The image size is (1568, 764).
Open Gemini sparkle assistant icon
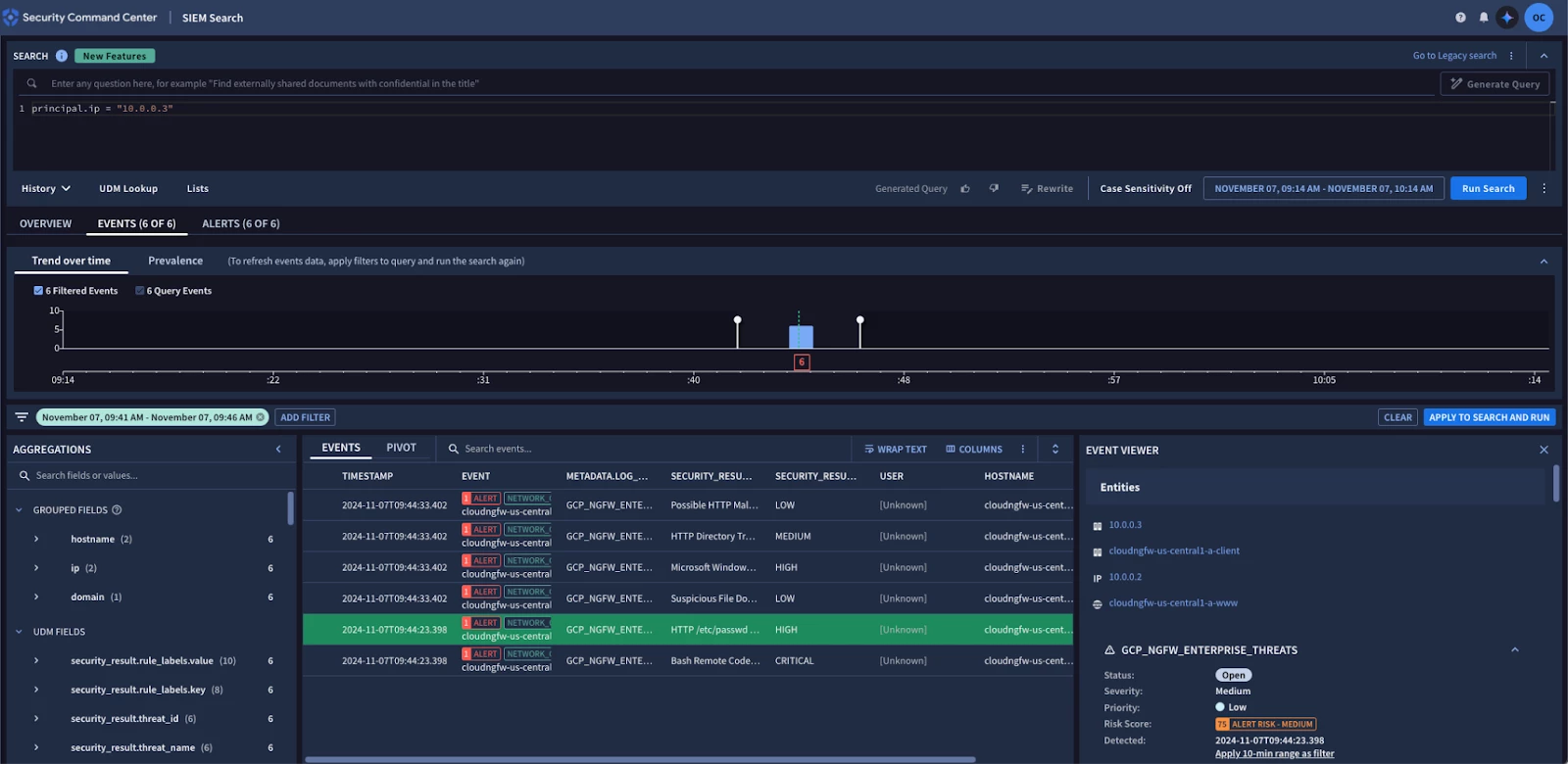click(1507, 18)
